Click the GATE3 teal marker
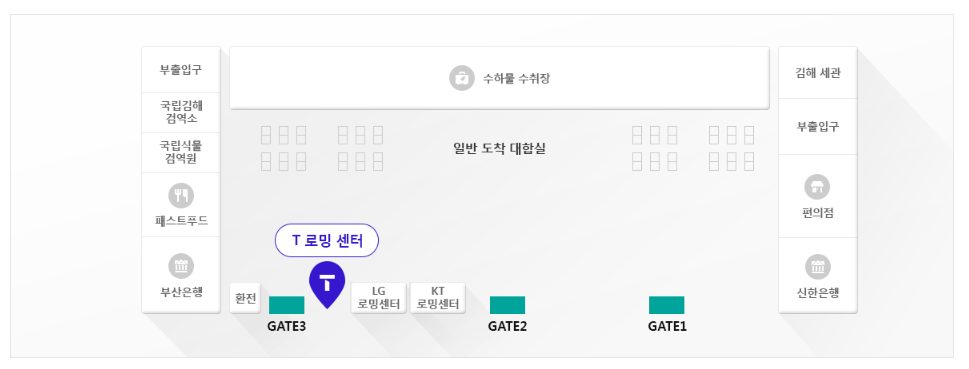 (287, 305)
